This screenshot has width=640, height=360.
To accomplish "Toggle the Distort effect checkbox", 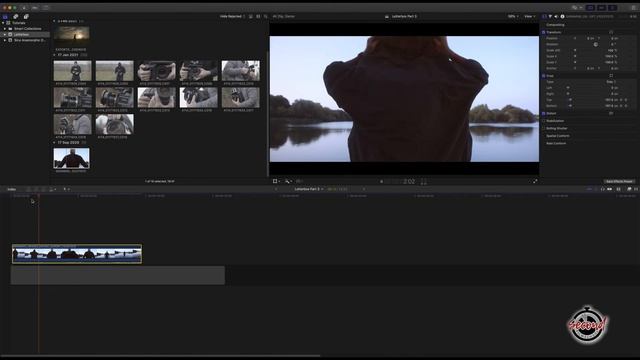I will 544,113.
